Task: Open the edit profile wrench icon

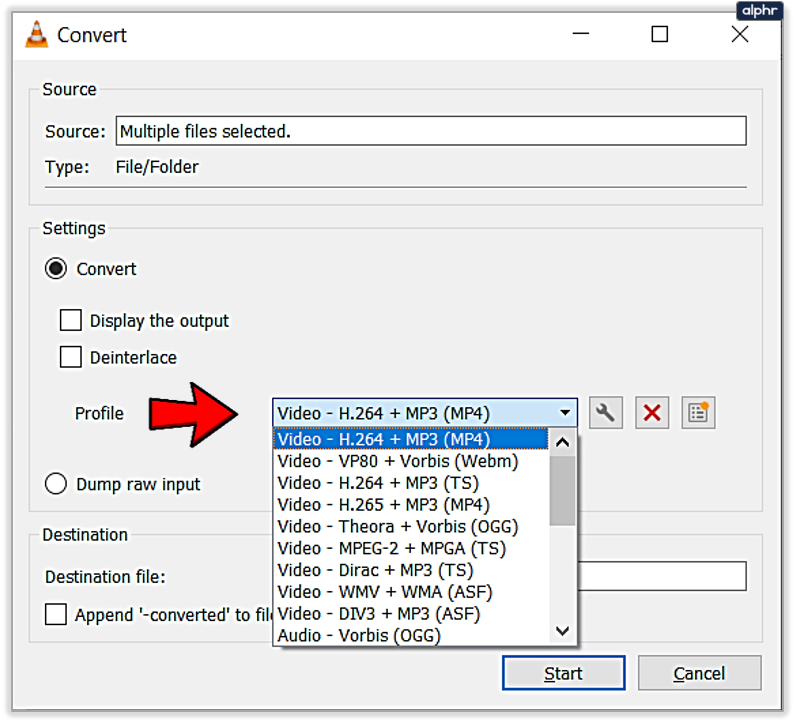Action: (606, 413)
